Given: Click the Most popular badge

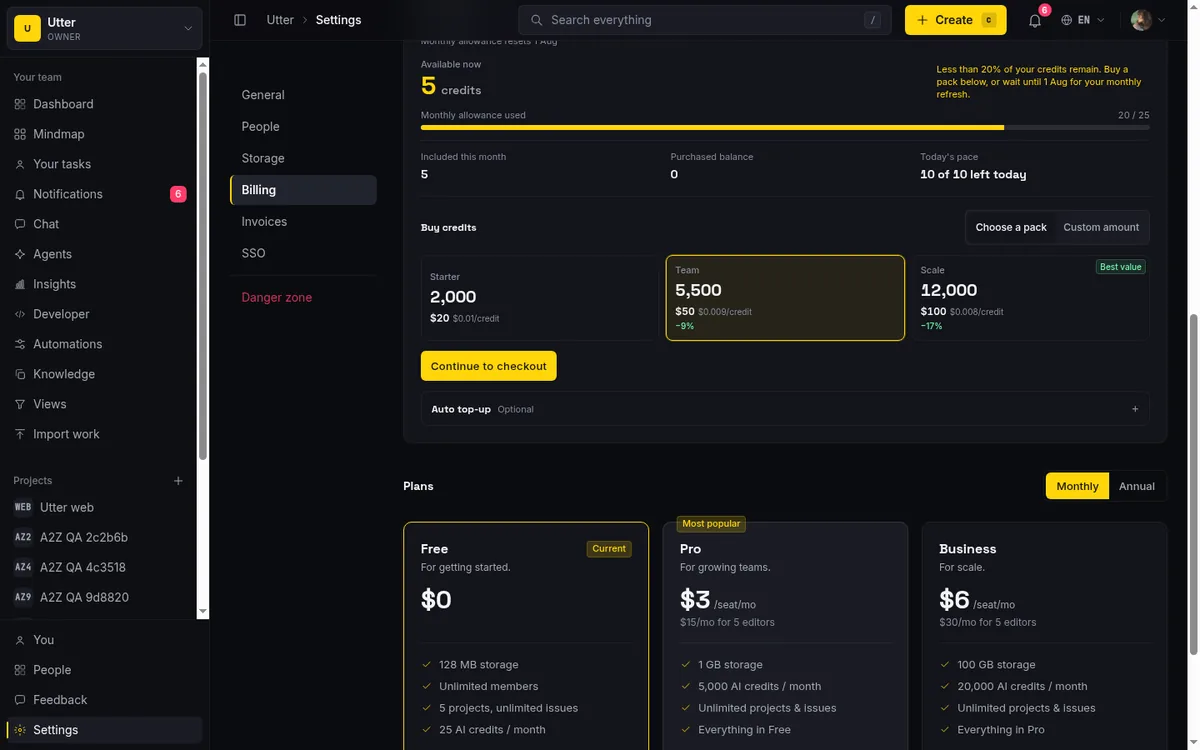Looking at the screenshot, I should [711, 524].
